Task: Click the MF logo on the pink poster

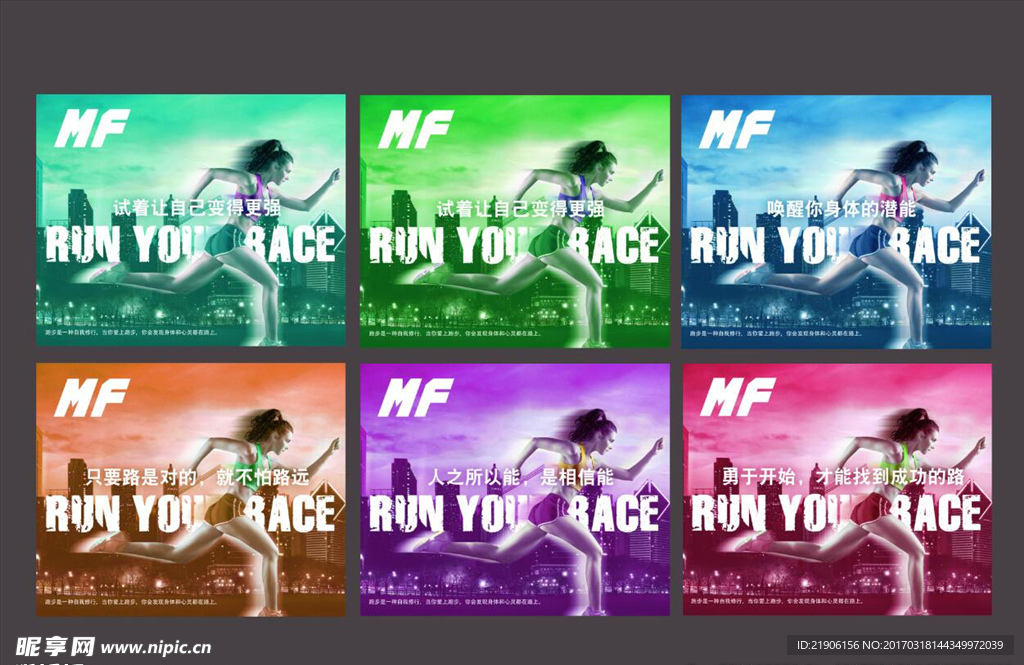Action: (737, 397)
